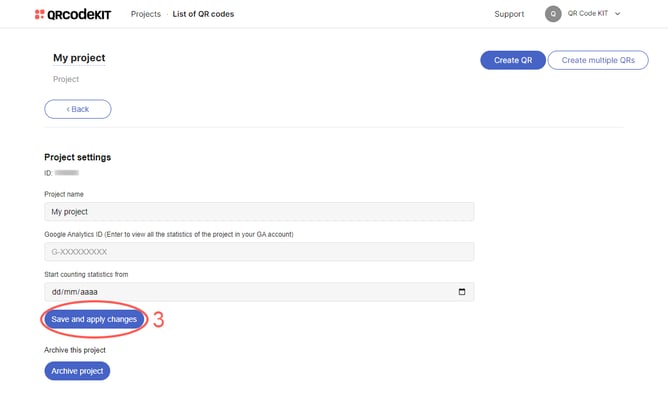Viewport: 668px width, 401px height.
Task: Go back with the Back button
Action: point(78,109)
